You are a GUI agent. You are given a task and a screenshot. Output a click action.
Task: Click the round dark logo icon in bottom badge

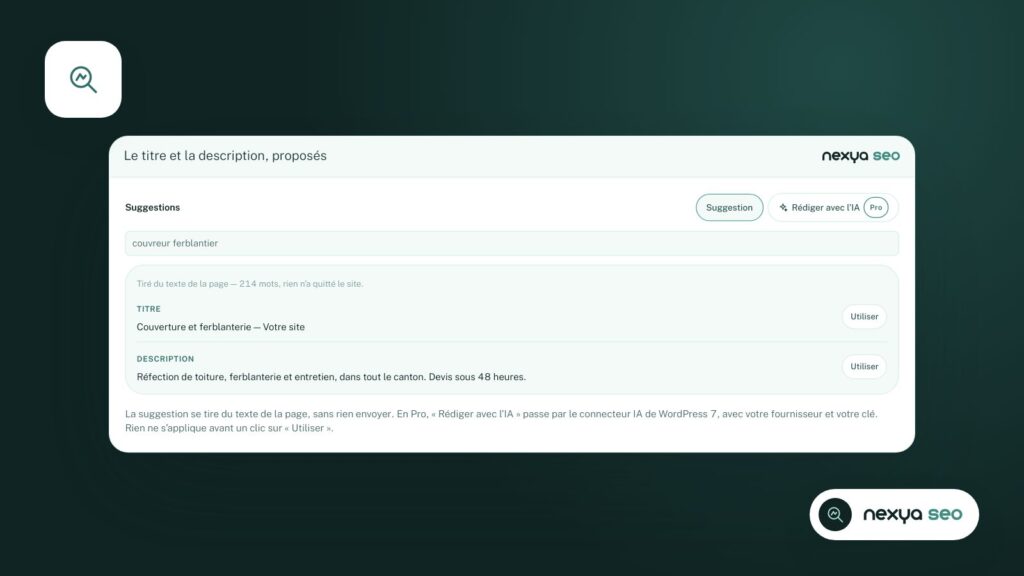[x=835, y=515]
